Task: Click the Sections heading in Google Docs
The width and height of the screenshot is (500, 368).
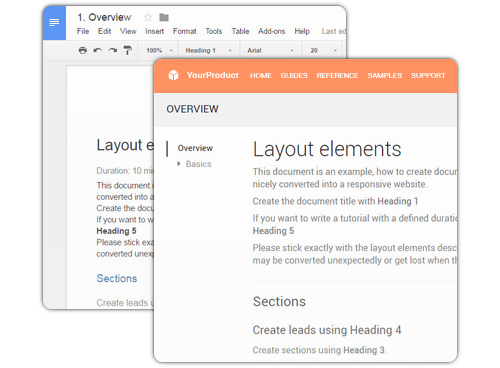Action: (117, 278)
